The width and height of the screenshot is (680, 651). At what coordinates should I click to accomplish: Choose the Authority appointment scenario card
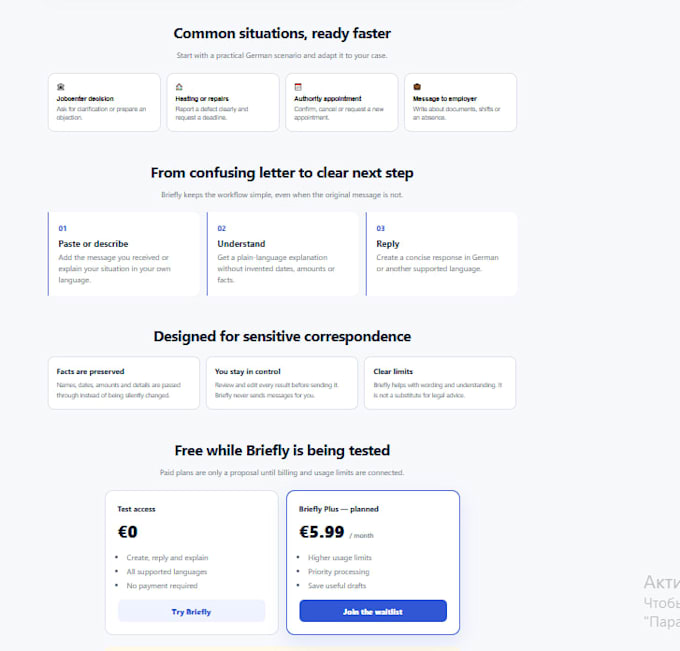coord(342,102)
